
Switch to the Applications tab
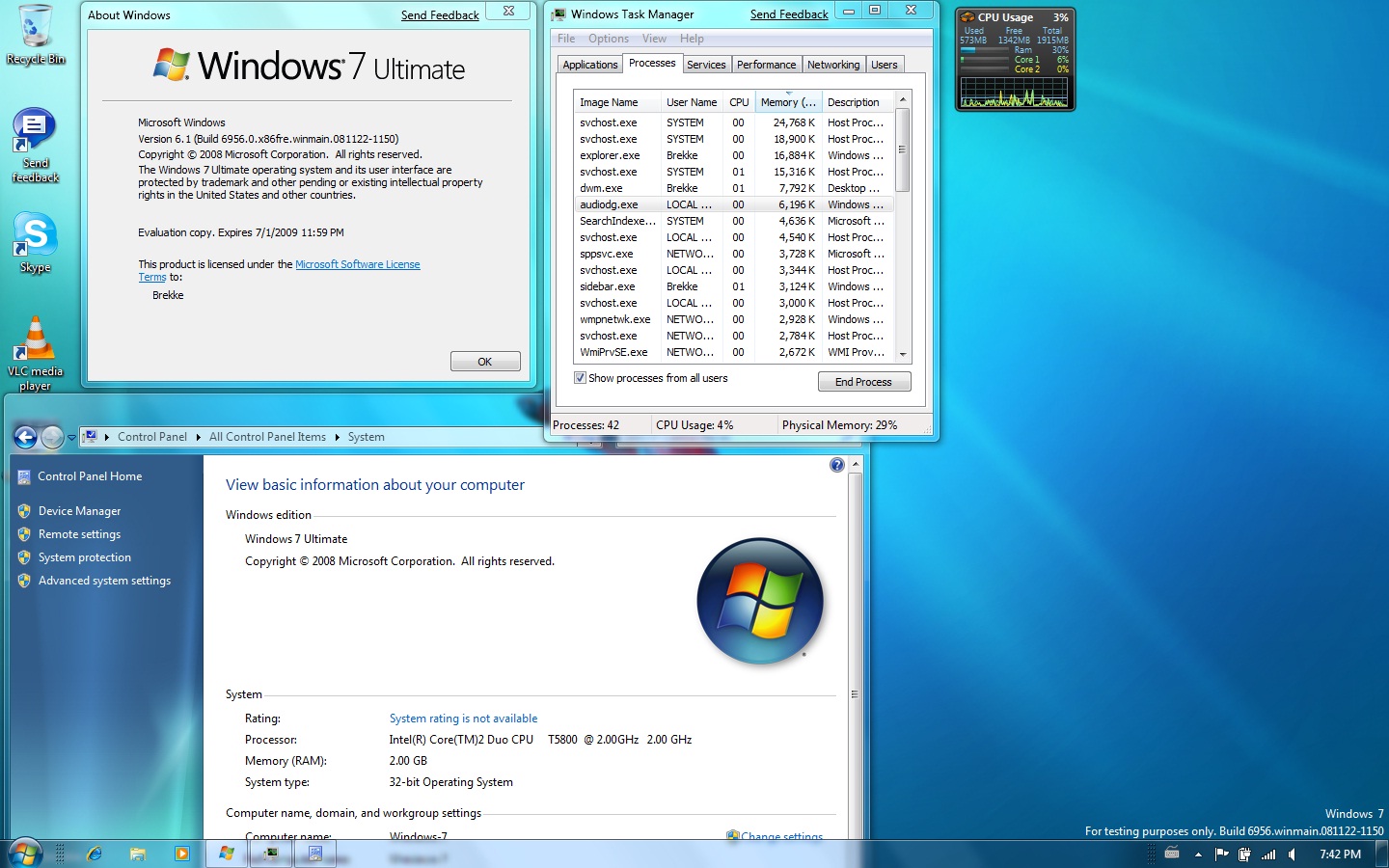coord(589,65)
